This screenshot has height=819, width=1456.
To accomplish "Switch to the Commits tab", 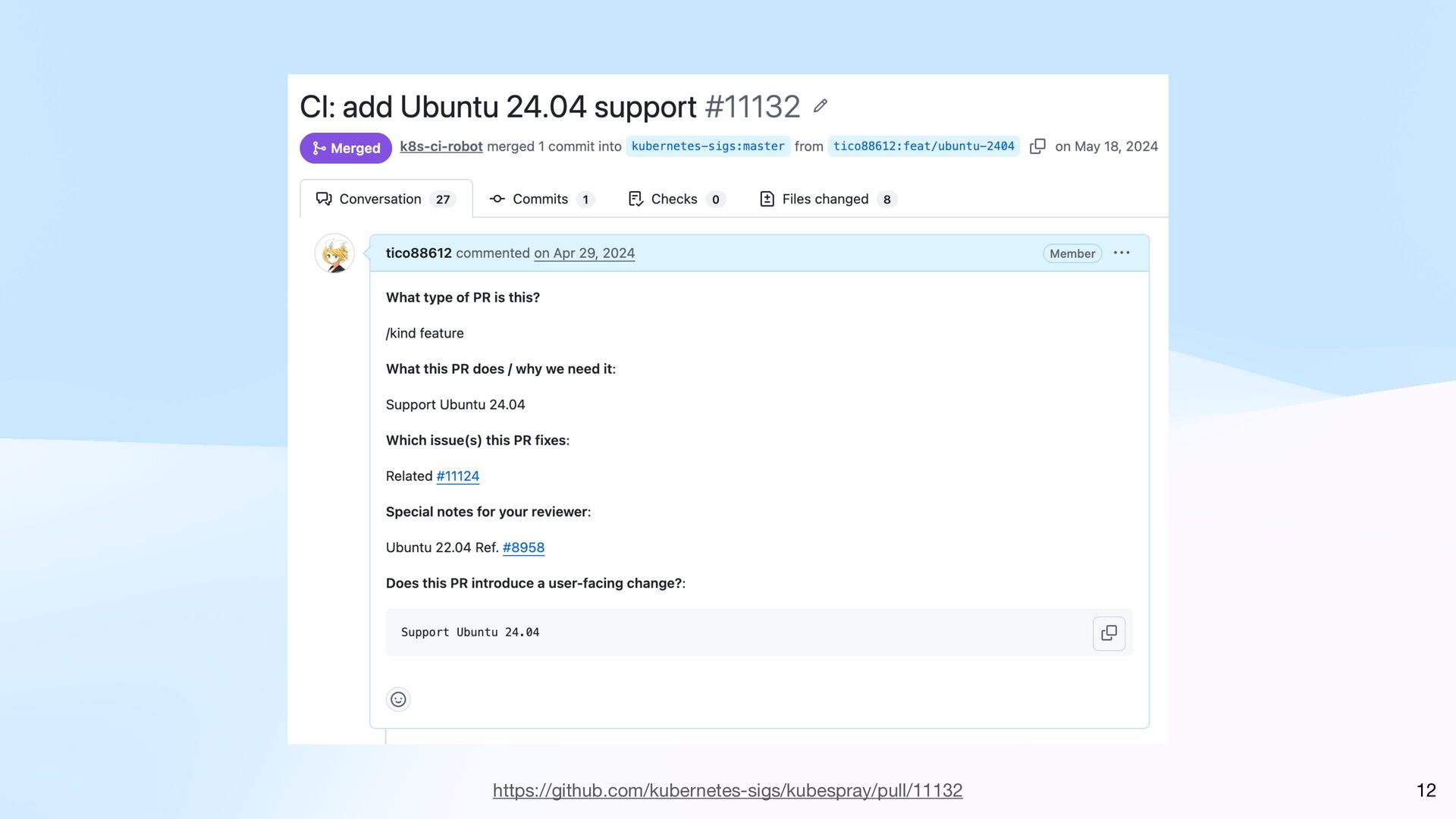I will [x=541, y=199].
